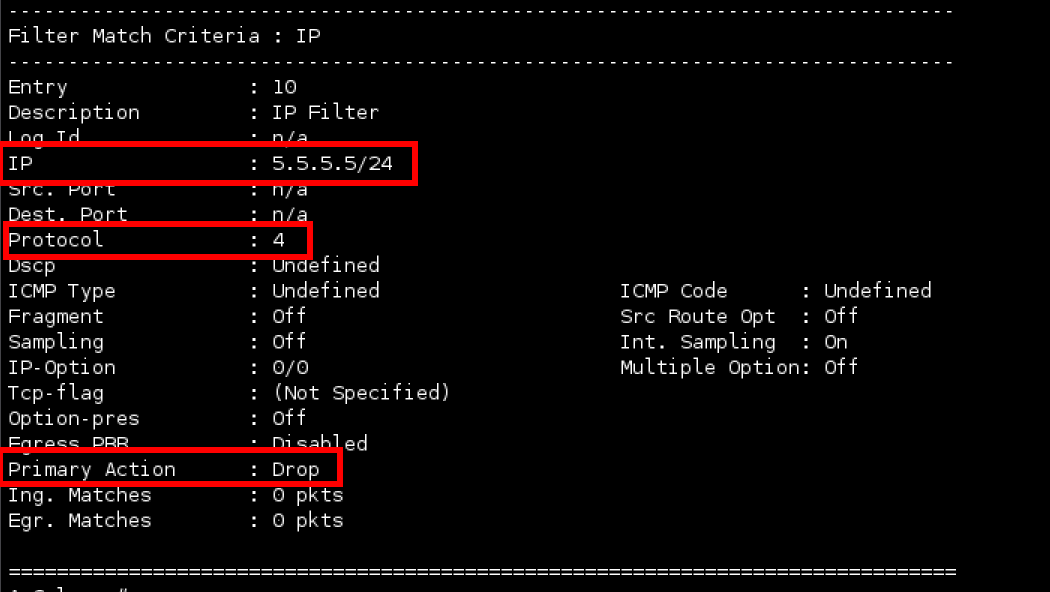Click the Int. Sampling On value
This screenshot has width=1050, height=592.
click(x=836, y=342)
